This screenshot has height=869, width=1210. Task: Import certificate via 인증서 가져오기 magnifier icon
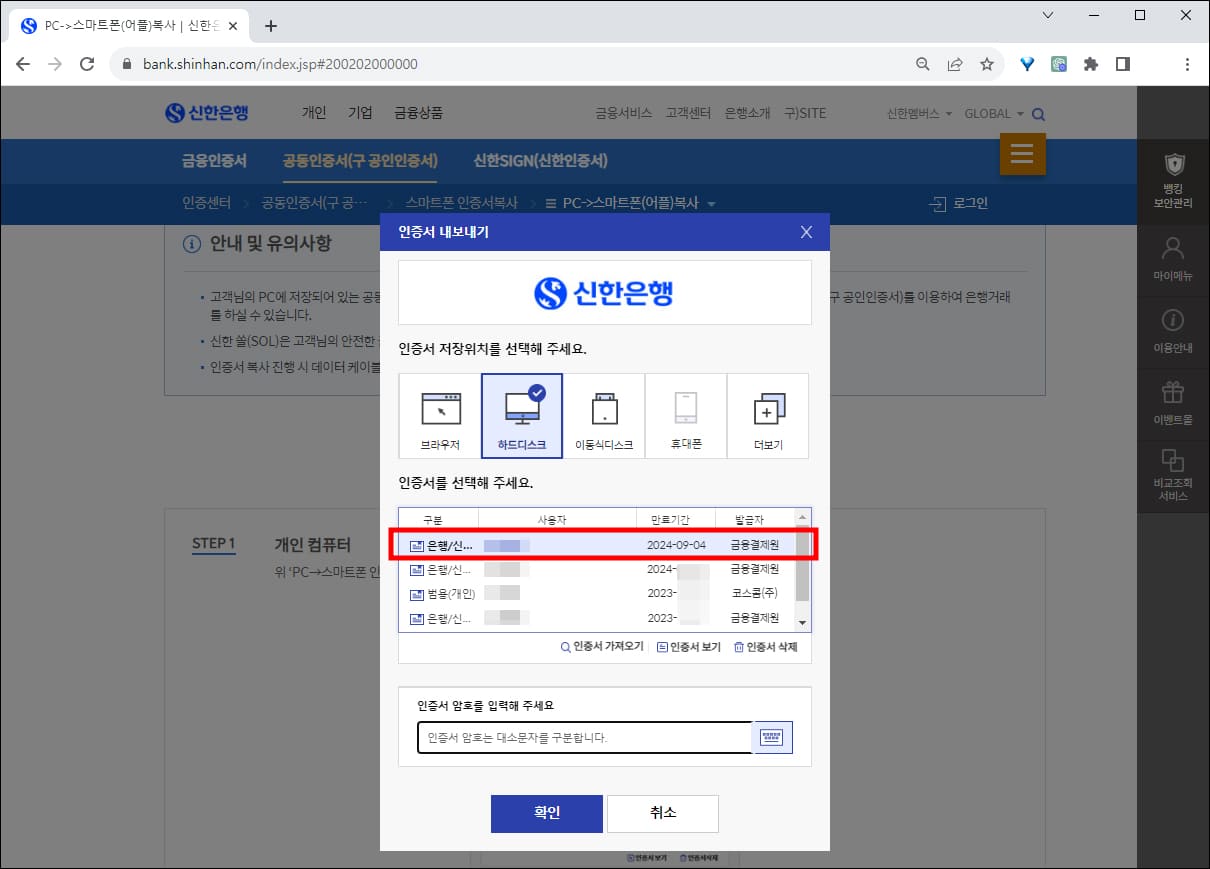601,646
